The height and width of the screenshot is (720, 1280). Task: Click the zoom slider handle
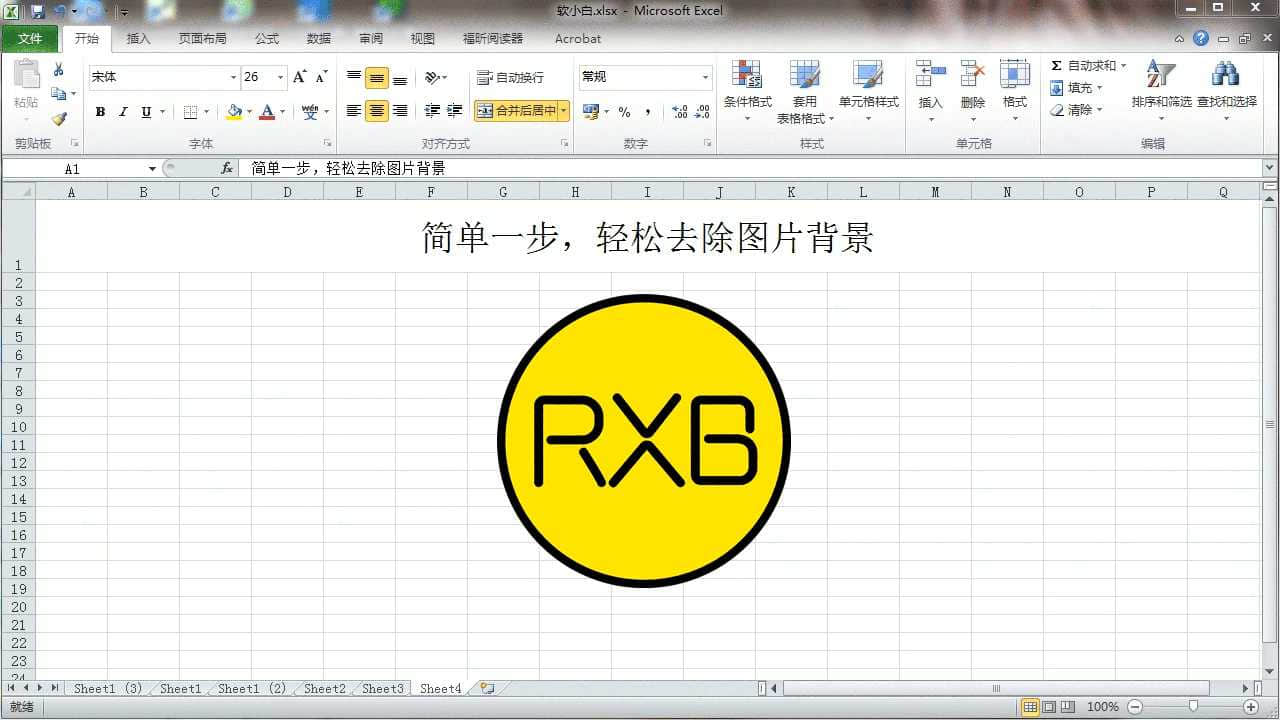pyautogui.click(x=1192, y=707)
